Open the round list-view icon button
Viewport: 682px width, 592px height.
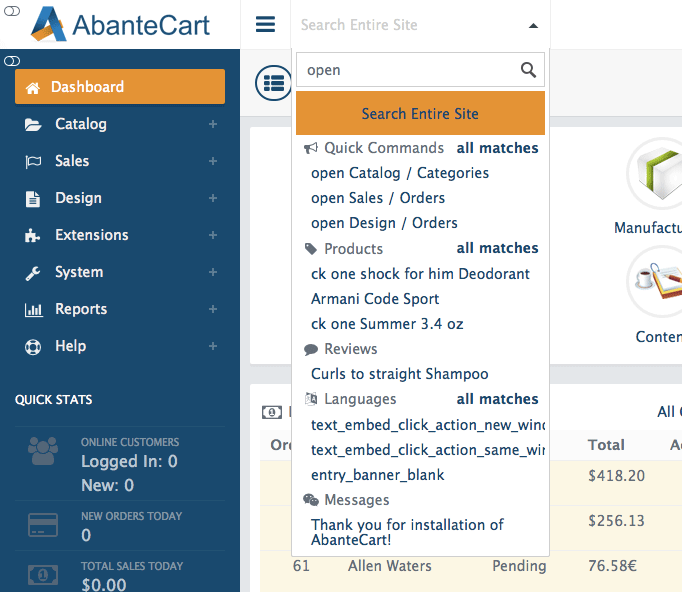(274, 83)
